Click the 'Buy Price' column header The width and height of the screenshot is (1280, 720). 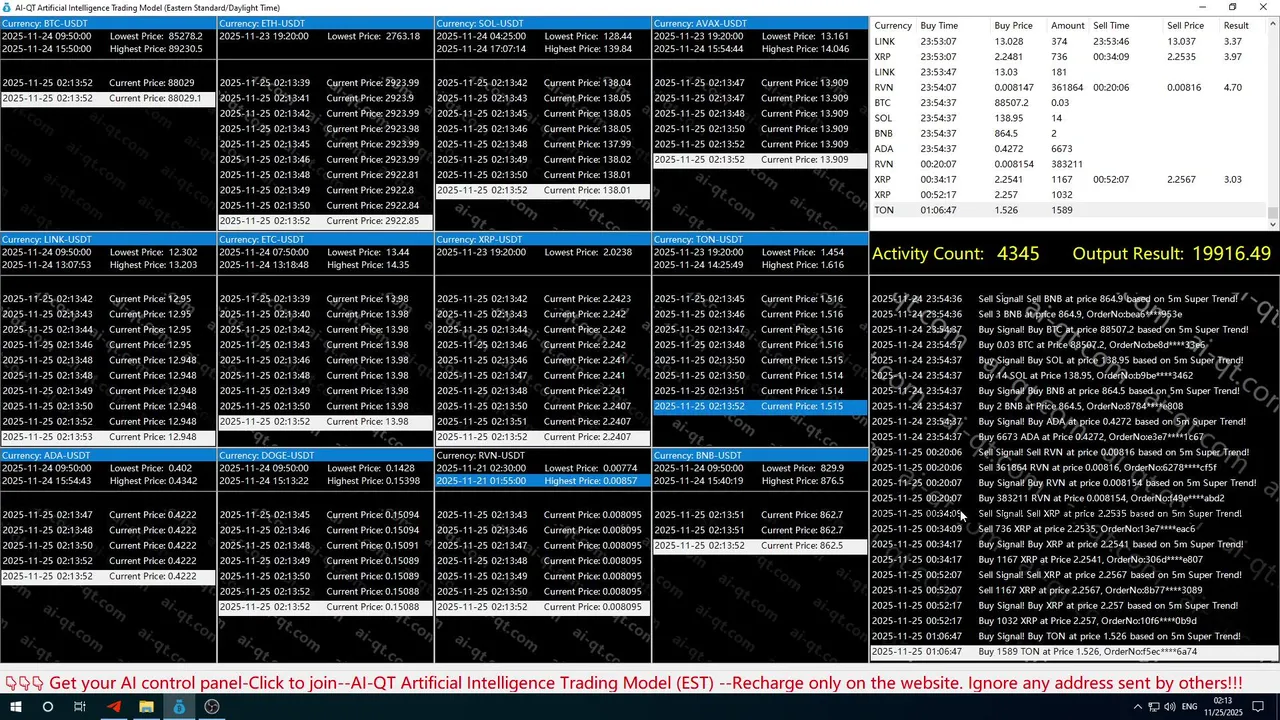tap(1013, 26)
